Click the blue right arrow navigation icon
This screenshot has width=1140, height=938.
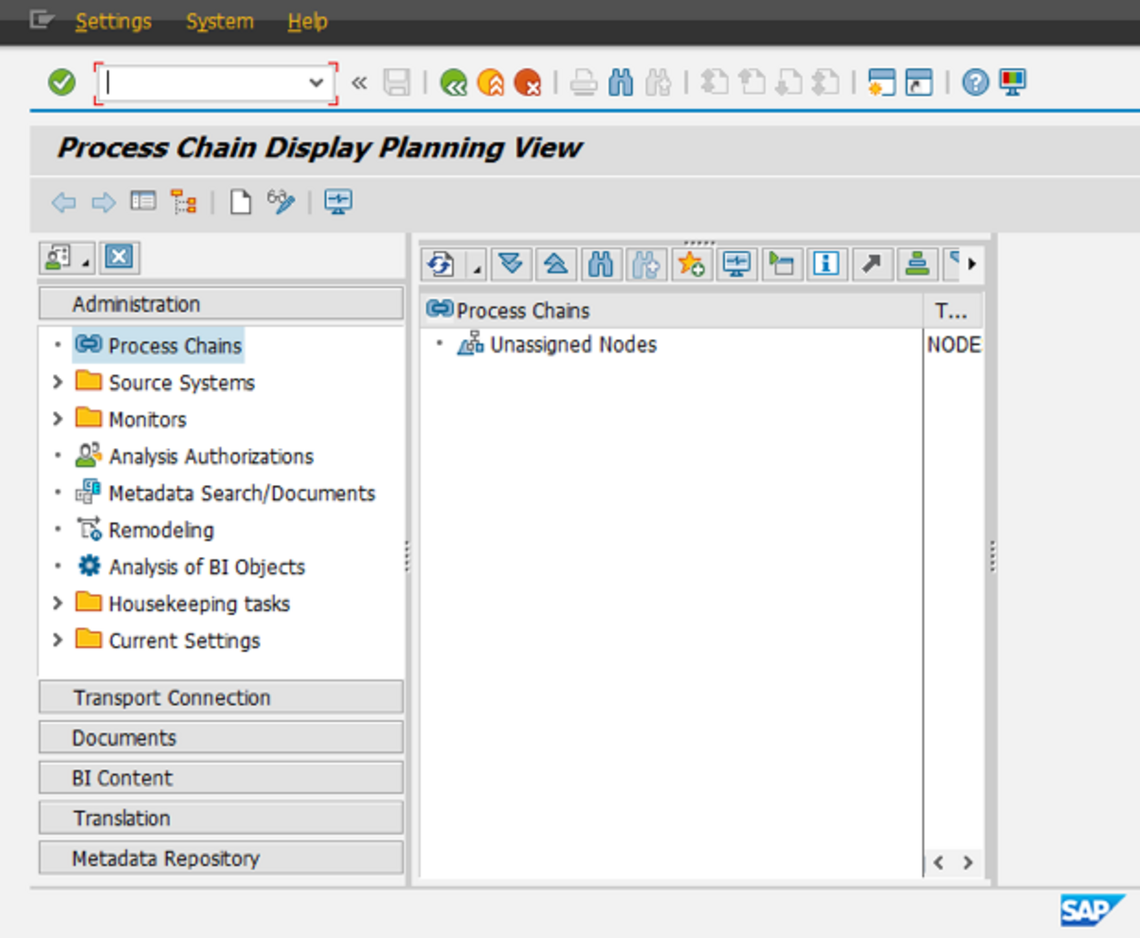pyautogui.click(x=103, y=201)
